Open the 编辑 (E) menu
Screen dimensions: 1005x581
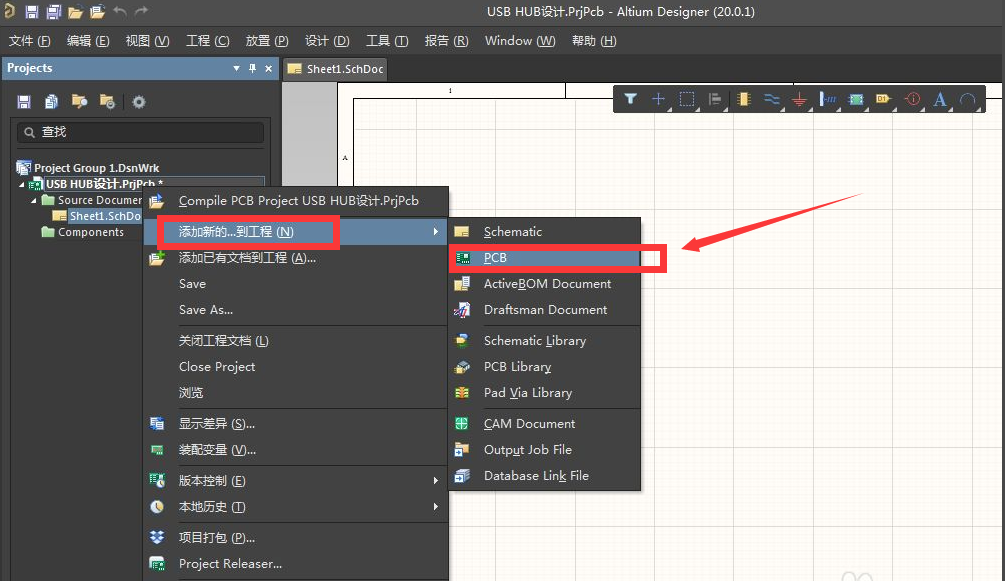click(x=88, y=41)
